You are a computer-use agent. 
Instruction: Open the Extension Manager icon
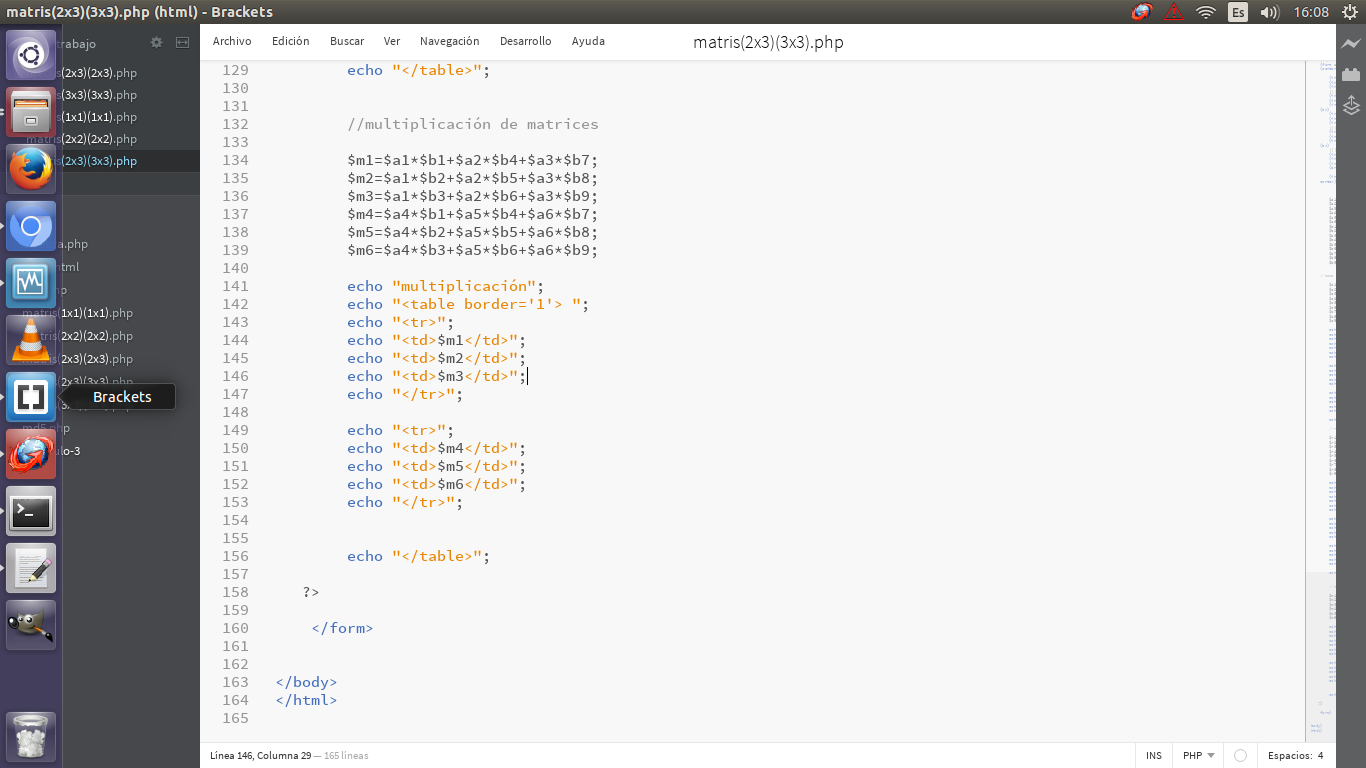click(1351, 74)
